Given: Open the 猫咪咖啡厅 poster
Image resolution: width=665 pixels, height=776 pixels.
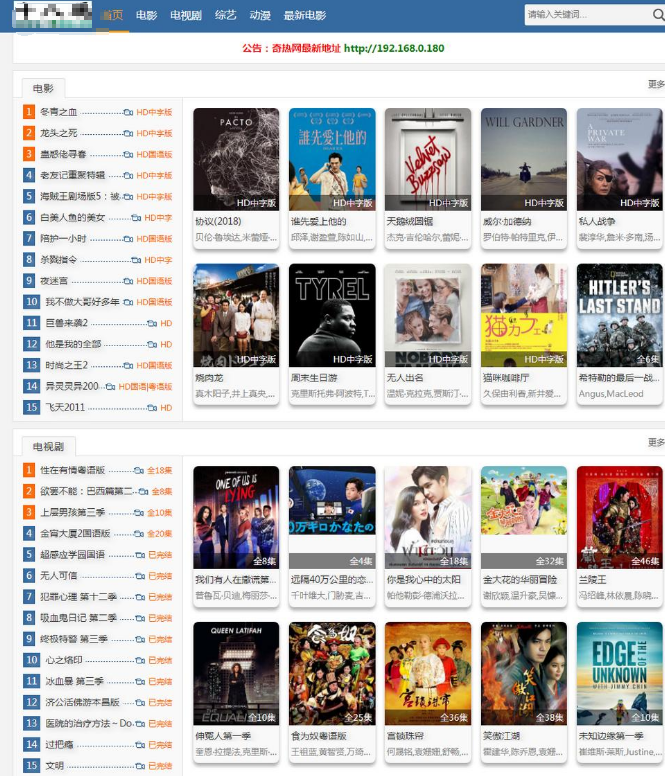Looking at the screenshot, I should coord(524,315).
